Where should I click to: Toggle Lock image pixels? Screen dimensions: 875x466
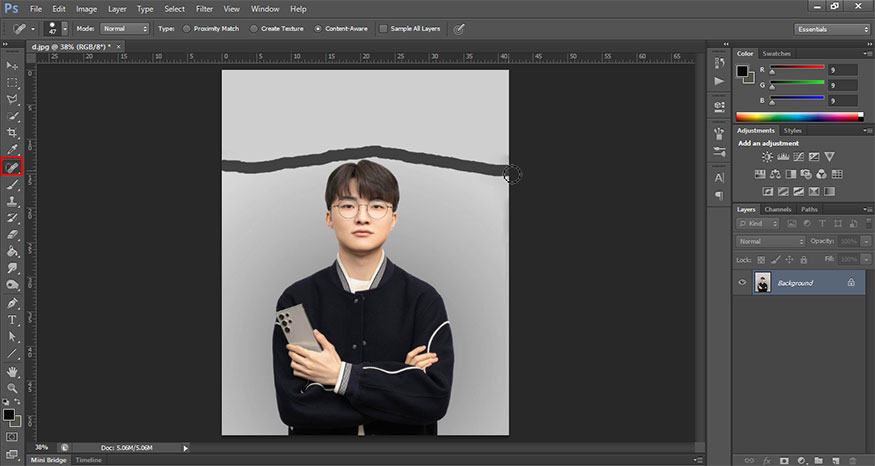pos(775,260)
